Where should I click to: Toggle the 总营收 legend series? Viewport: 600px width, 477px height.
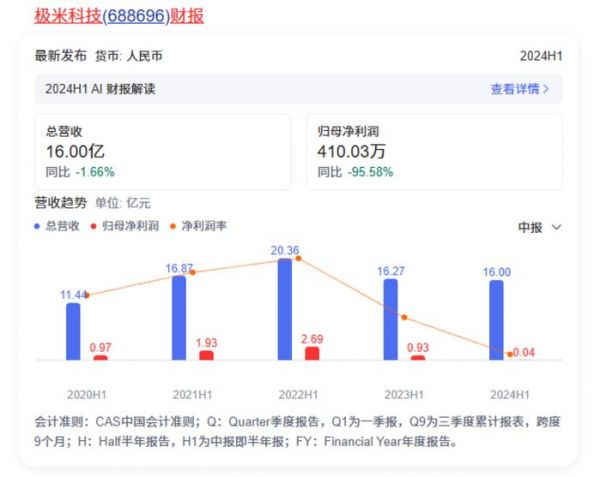pos(57,226)
